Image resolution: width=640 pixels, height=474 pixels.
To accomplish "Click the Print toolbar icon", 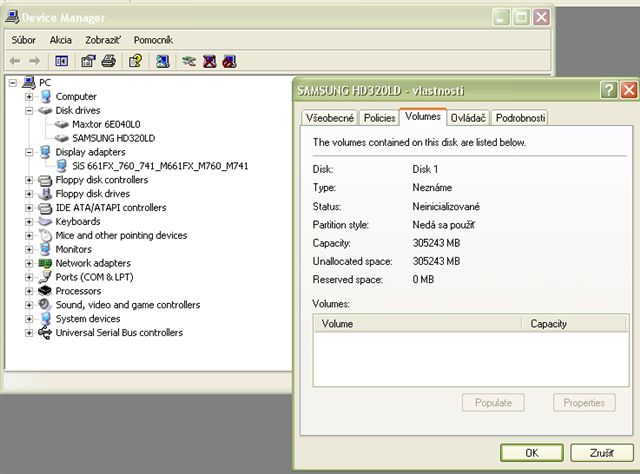I will tap(109, 61).
